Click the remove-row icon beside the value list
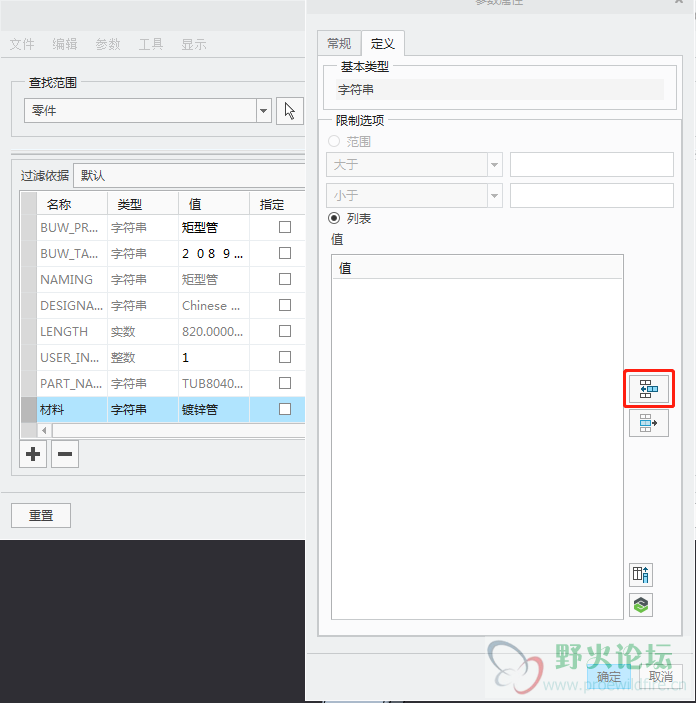This screenshot has width=696, height=703. 648,423
